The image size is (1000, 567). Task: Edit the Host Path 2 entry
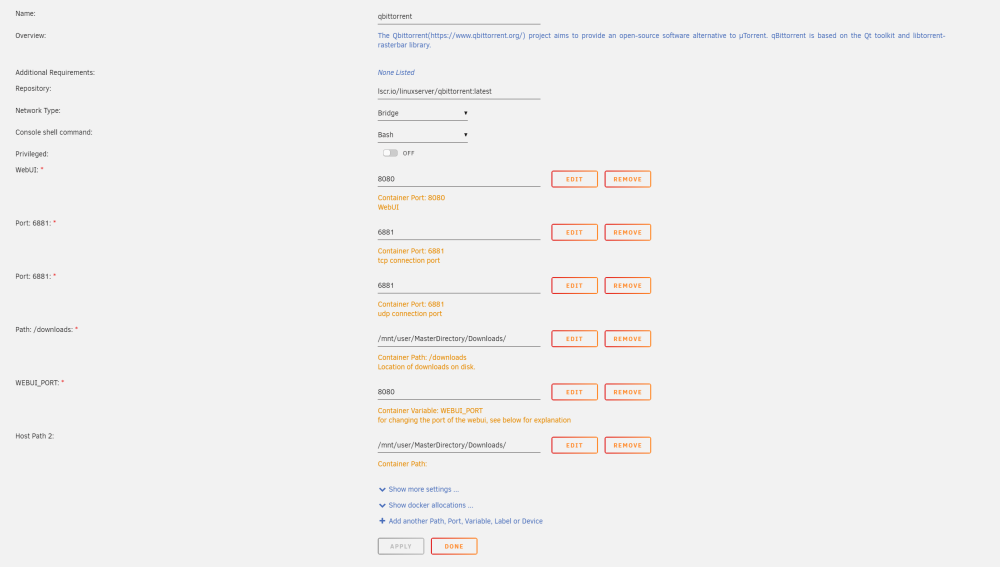tap(575, 445)
